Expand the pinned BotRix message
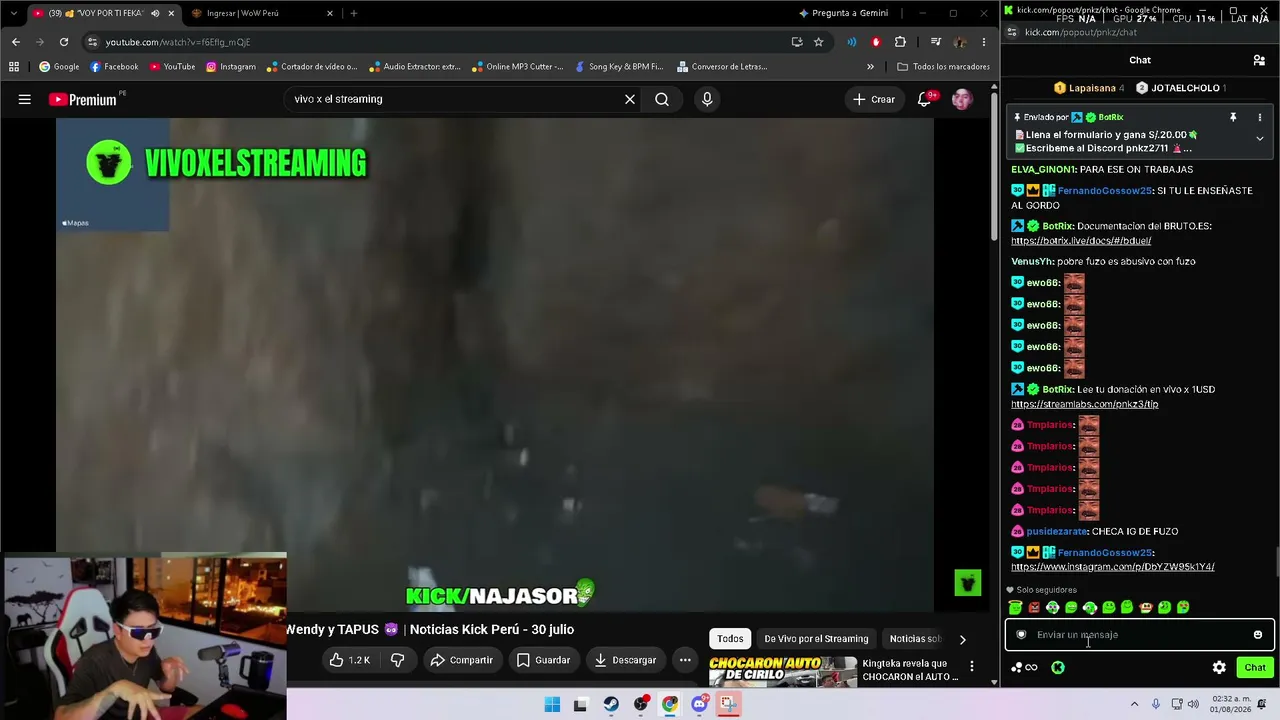1280x720 pixels. [1259, 139]
